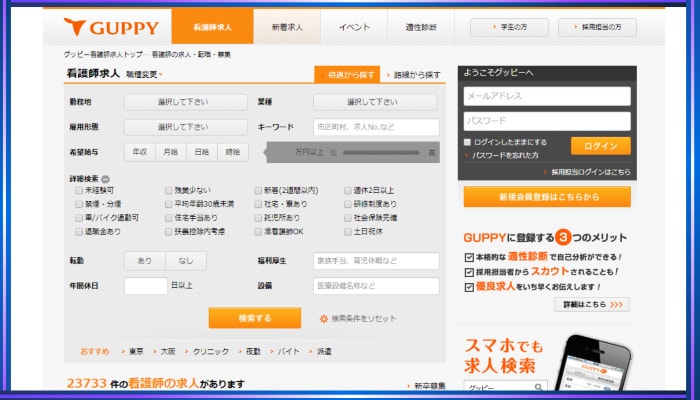
Task: Switch to 路線から探す tab
Action: (414, 75)
